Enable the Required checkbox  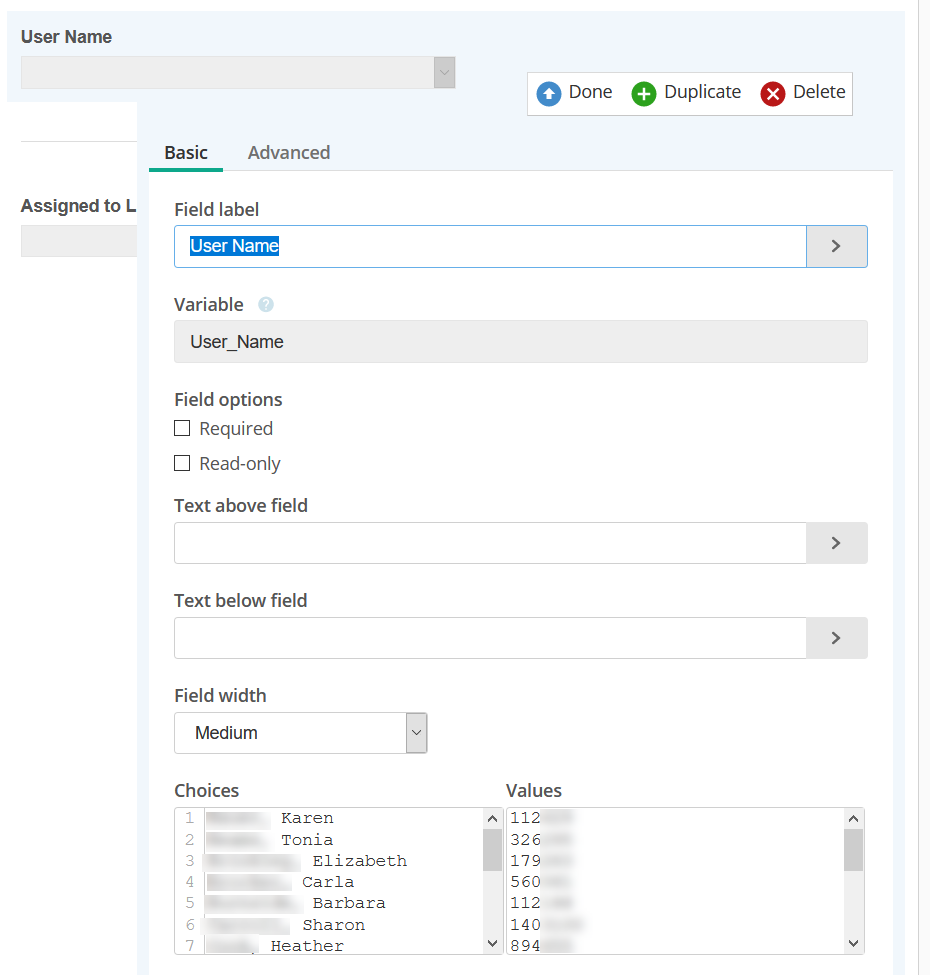tap(182, 428)
